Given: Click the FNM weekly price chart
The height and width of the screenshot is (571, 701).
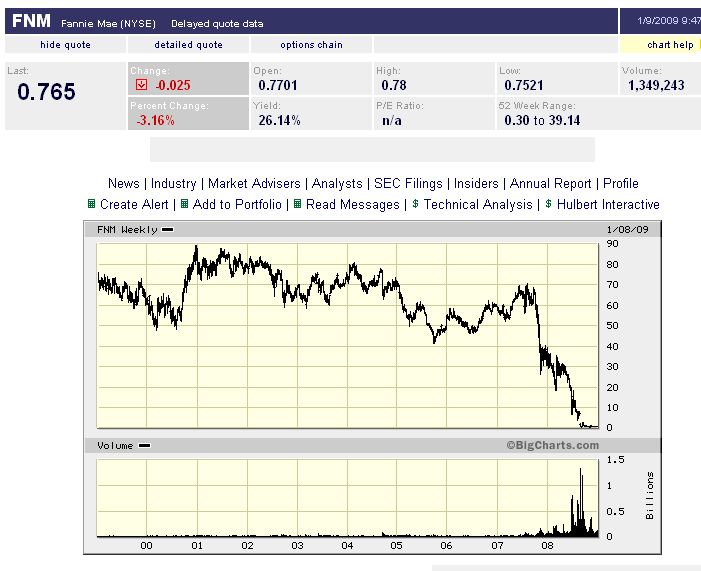Looking at the screenshot, I should 347,335.
